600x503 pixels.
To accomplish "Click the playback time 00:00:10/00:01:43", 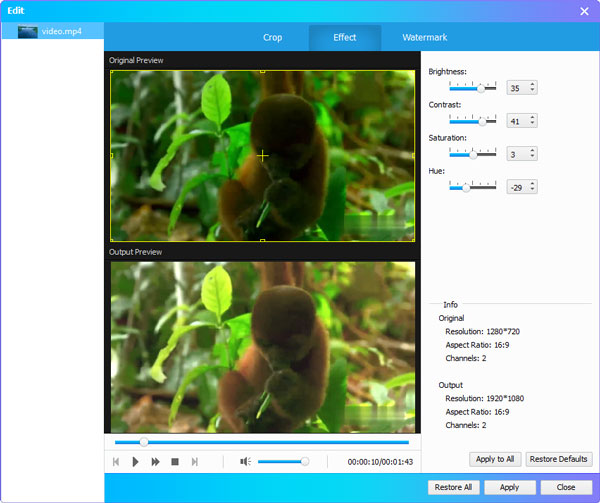I will tap(380, 462).
